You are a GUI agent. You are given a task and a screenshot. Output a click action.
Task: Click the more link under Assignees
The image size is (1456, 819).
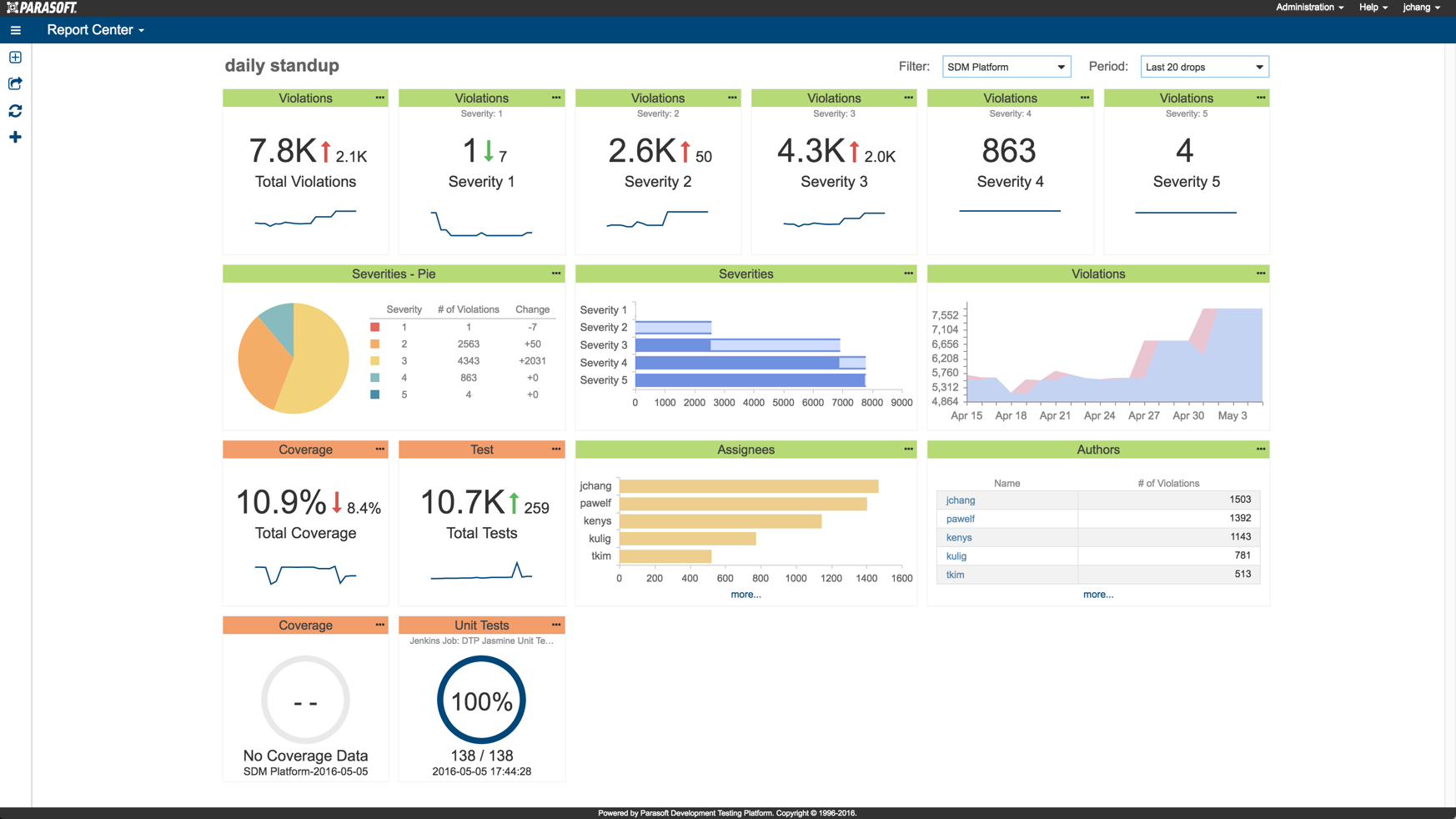pyautogui.click(x=746, y=595)
